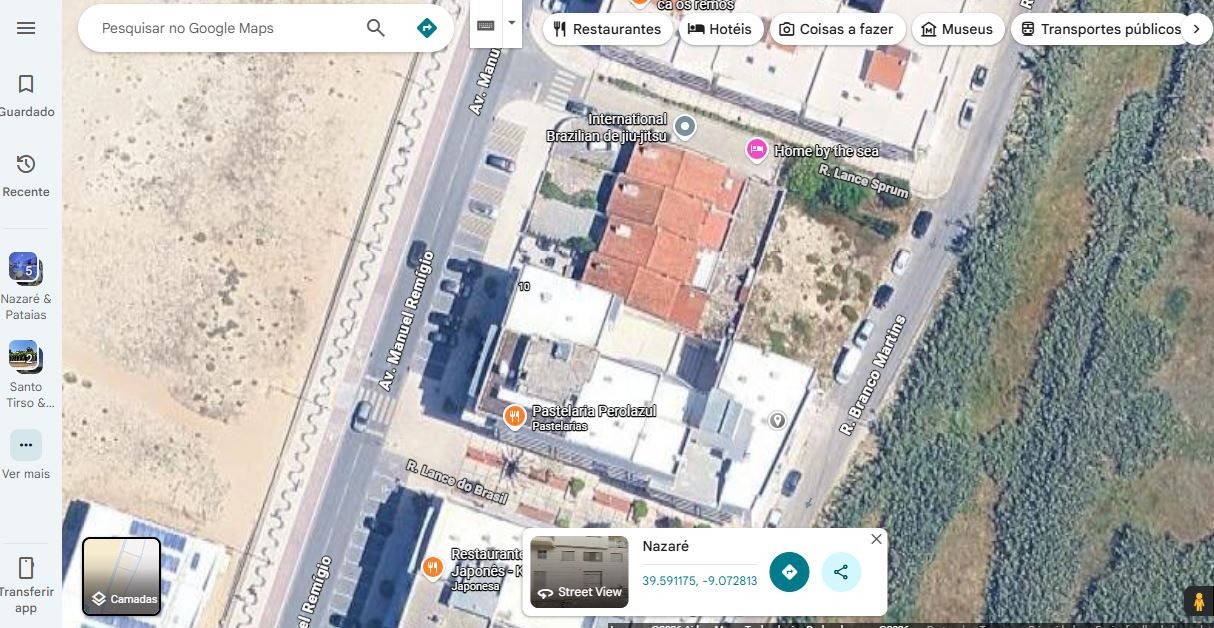Open the Guardado saved places
This screenshot has height=628, width=1214.
tap(27, 94)
